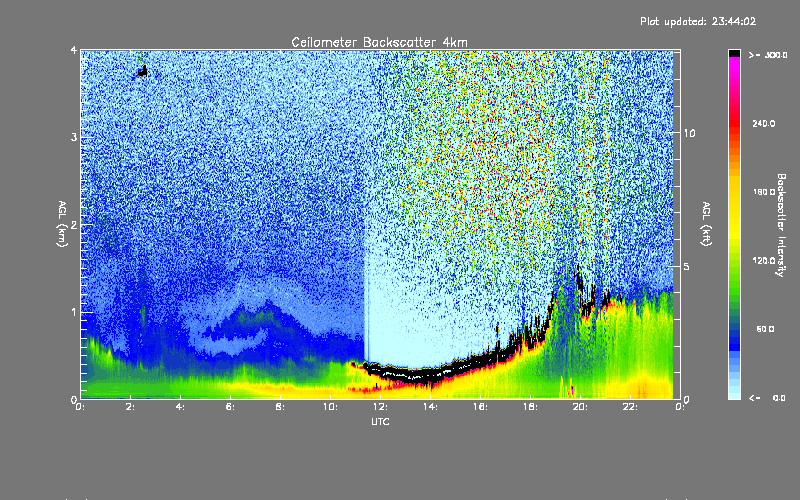Screen dimensions: 800x500
Task: Click the black cloud-base band at 14 UTC
Action: point(430,377)
